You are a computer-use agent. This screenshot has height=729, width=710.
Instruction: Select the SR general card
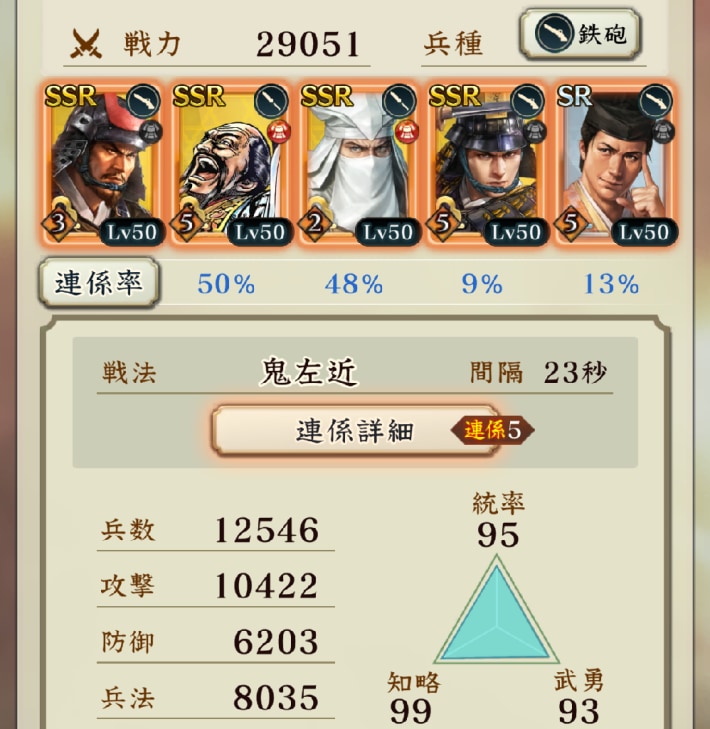click(615, 164)
